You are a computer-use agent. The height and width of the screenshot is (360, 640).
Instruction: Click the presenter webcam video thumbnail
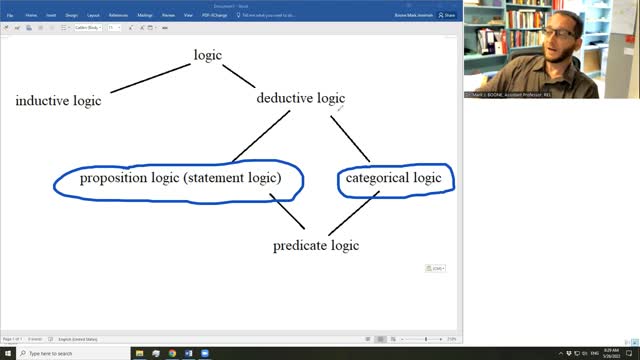coord(551,49)
